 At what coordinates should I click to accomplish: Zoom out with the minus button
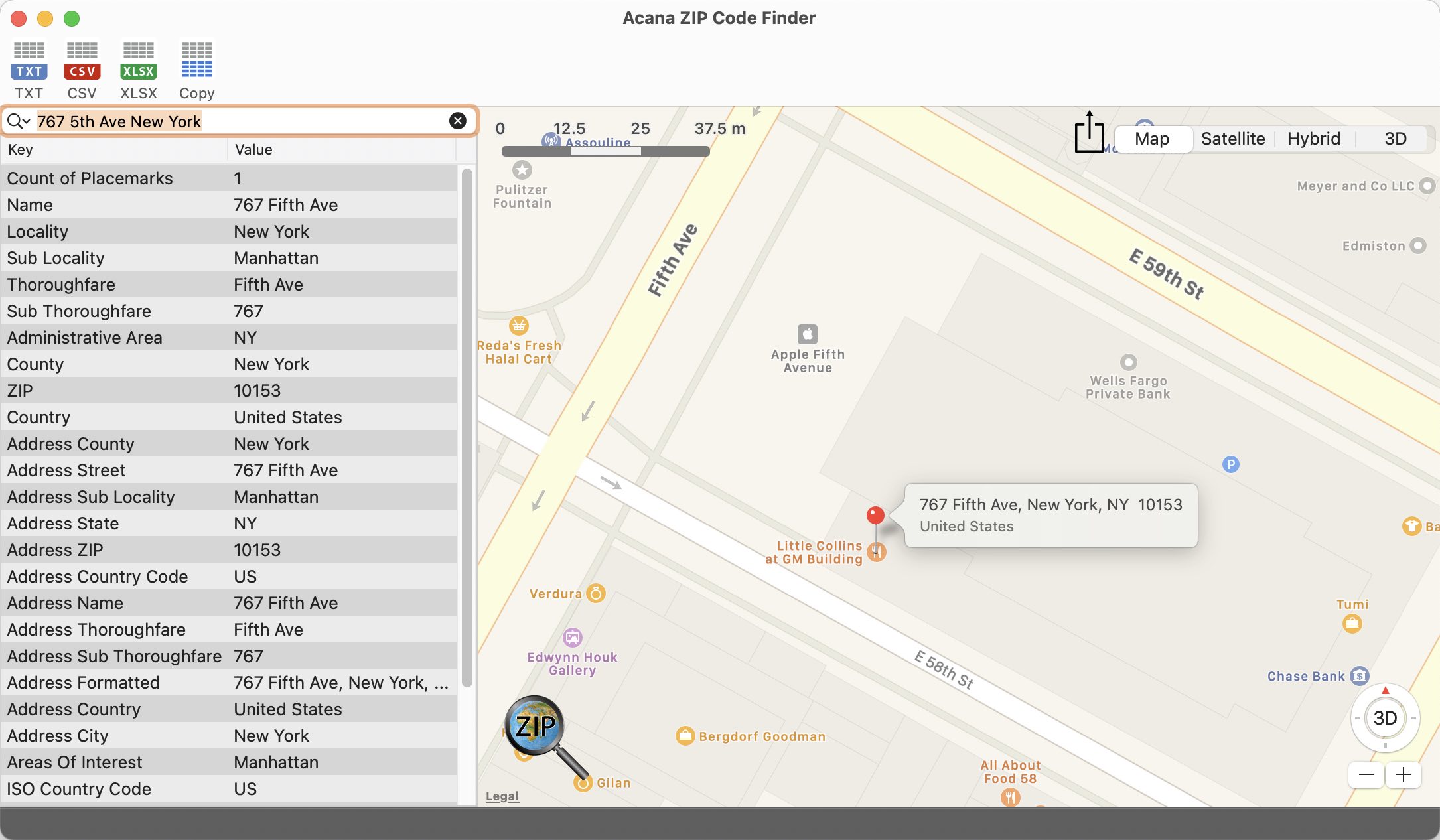click(1366, 774)
